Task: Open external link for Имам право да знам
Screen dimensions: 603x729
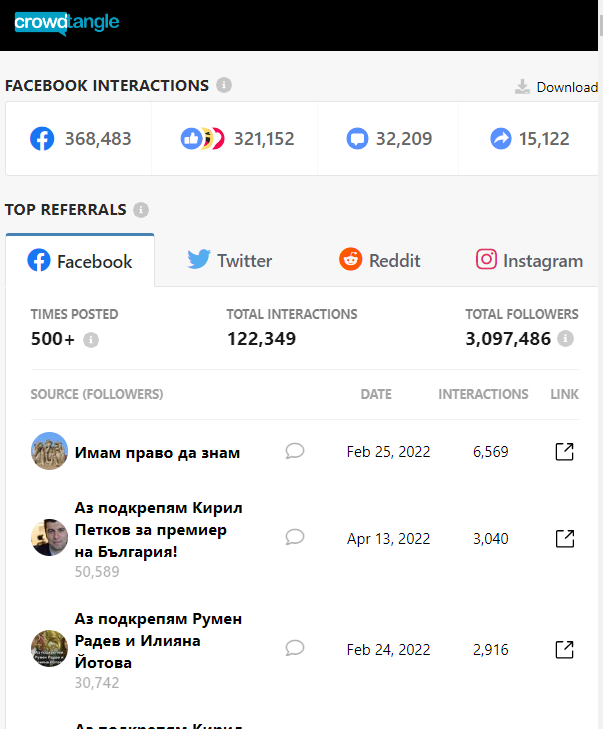Action: (564, 452)
